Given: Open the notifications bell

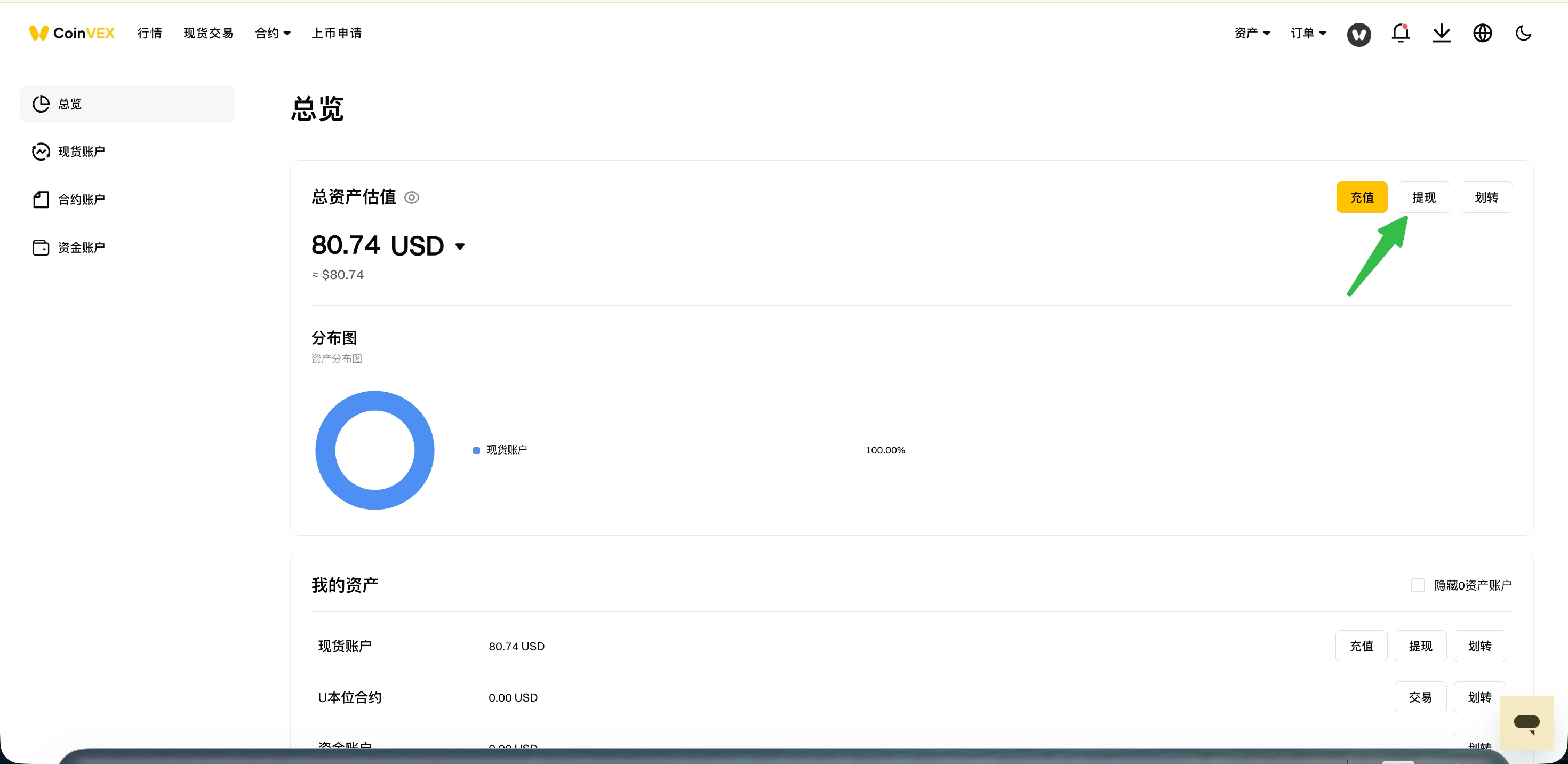Looking at the screenshot, I should coord(1401,33).
